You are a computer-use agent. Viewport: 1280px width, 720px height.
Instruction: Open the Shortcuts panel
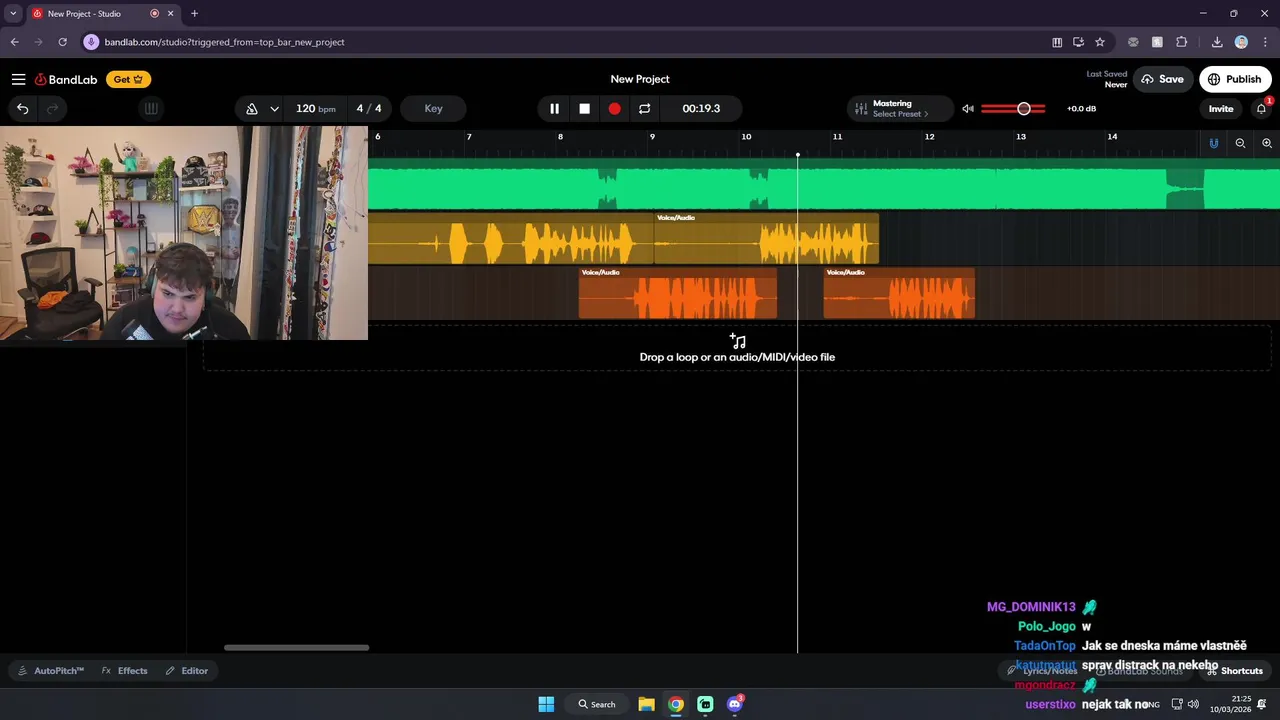click(x=1236, y=671)
